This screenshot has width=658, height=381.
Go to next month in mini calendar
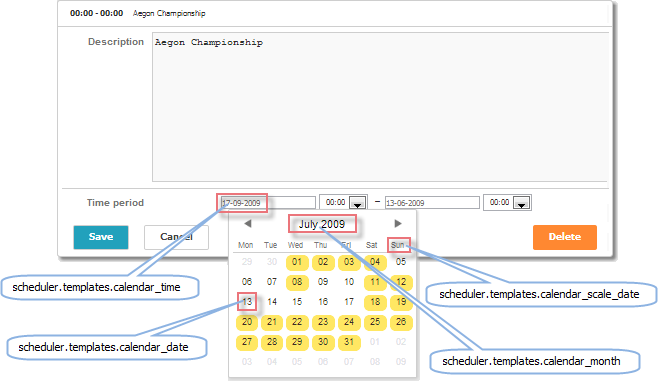point(398,224)
